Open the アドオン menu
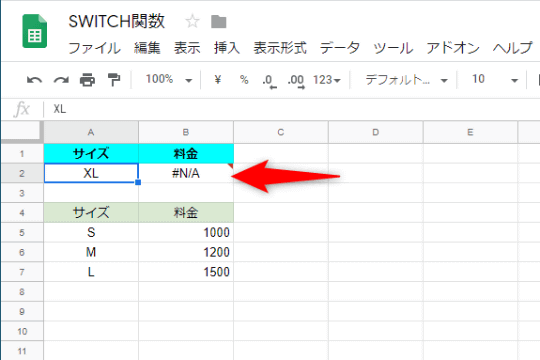The width and height of the screenshot is (540, 360). 453,48
